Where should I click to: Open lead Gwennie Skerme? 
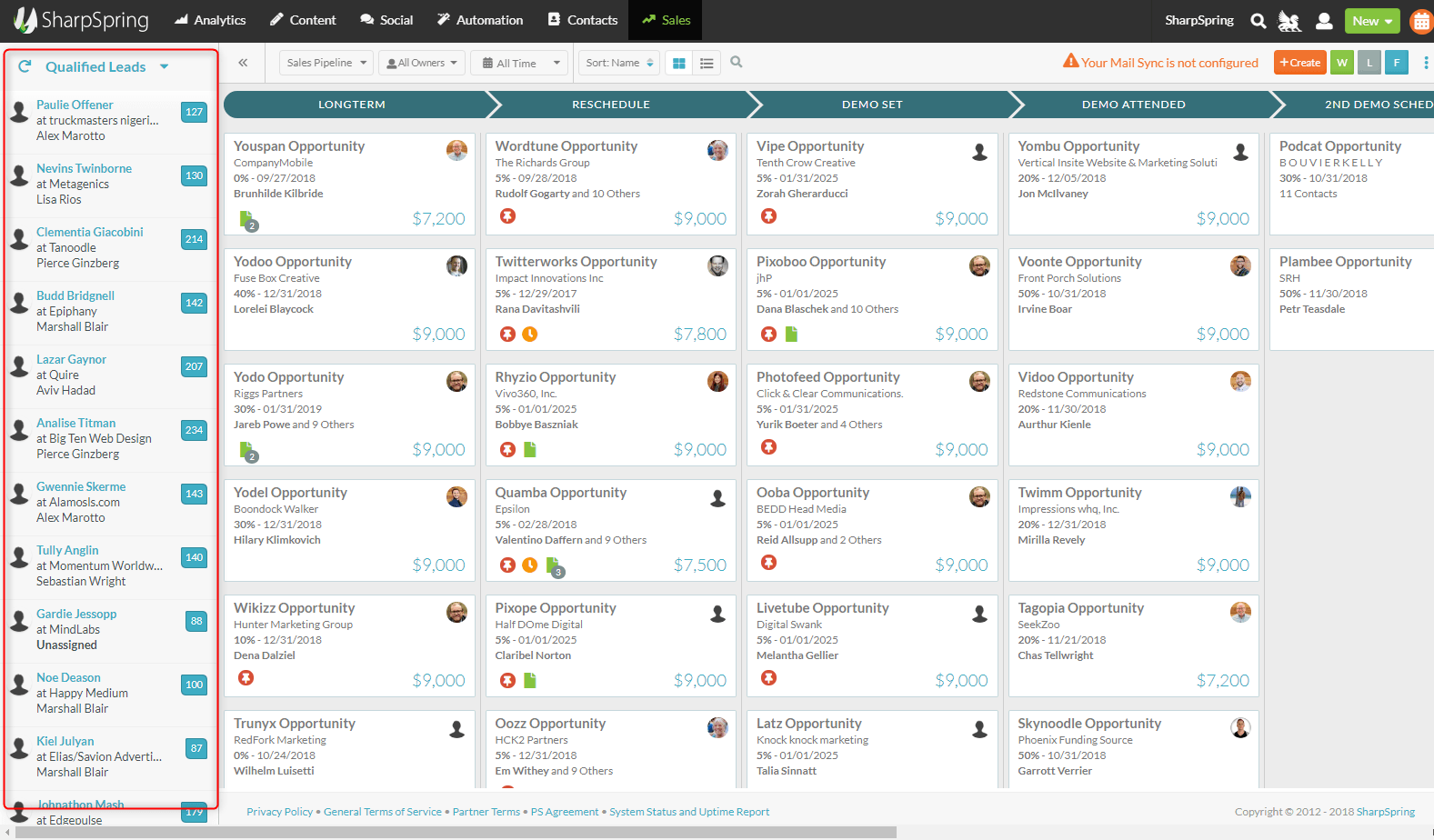click(x=81, y=486)
